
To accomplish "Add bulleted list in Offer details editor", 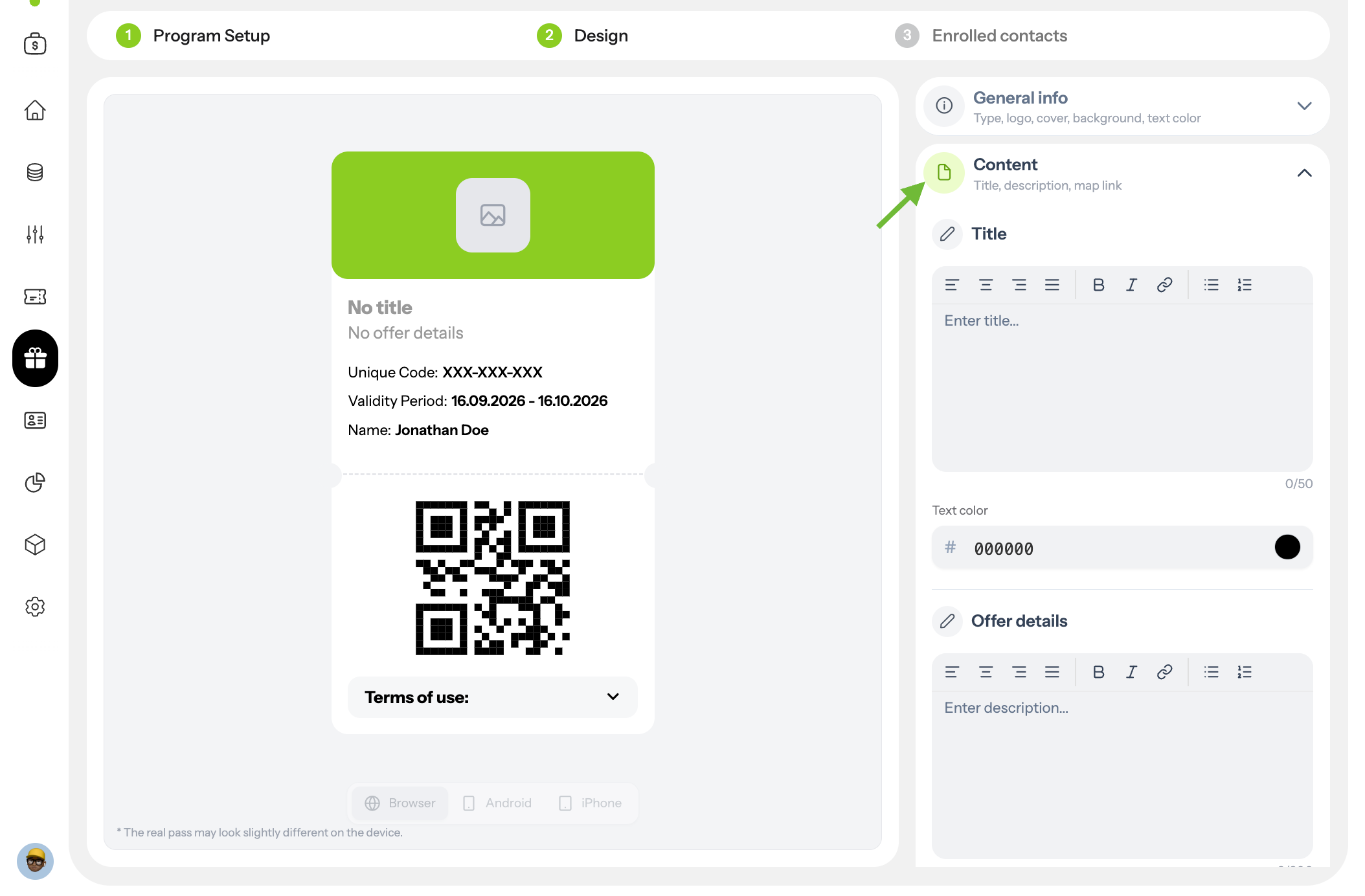I will [x=1211, y=672].
